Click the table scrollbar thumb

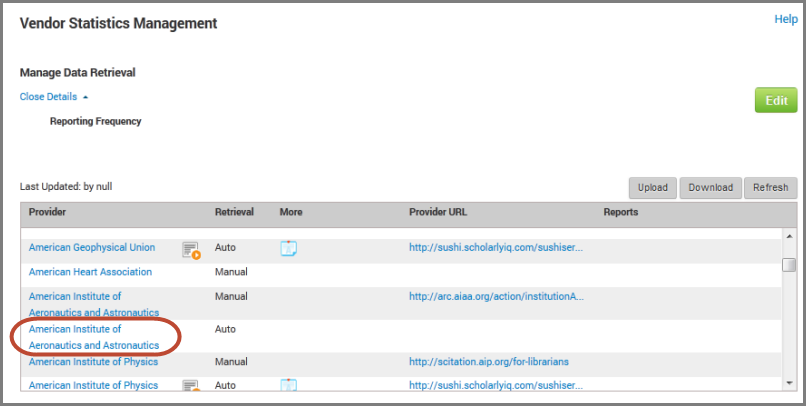click(x=789, y=265)
